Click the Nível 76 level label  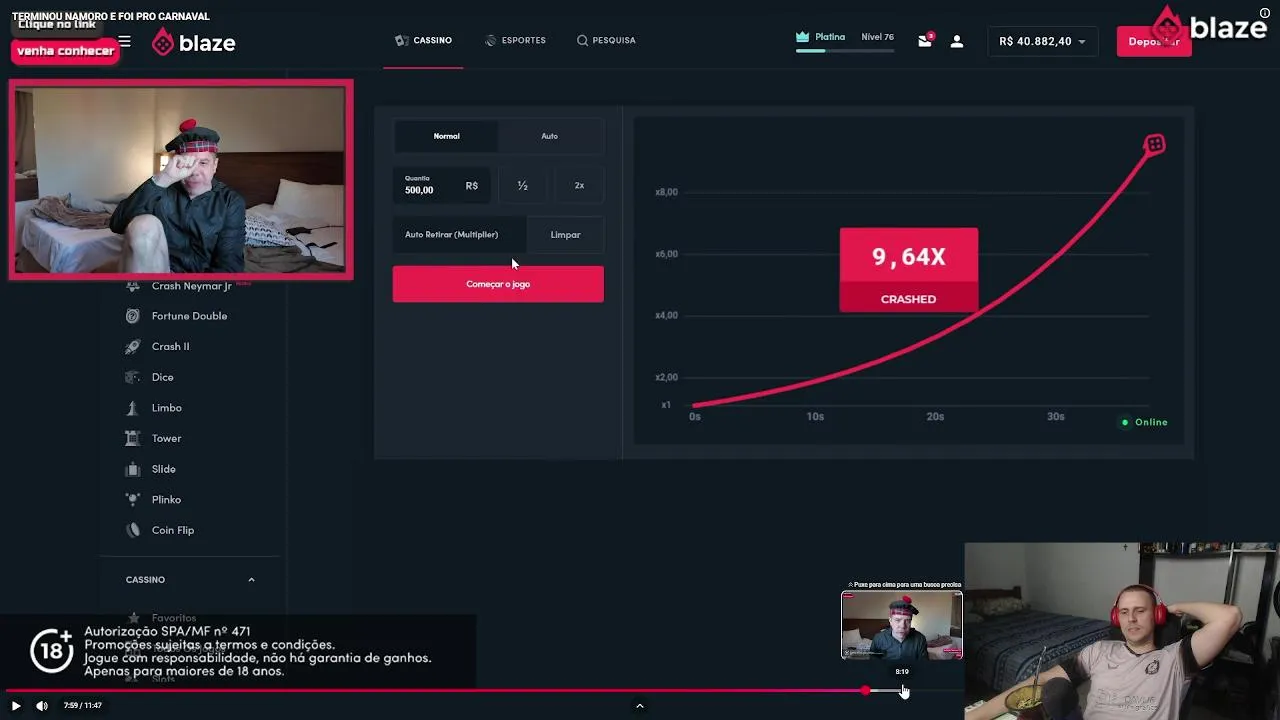877,37
